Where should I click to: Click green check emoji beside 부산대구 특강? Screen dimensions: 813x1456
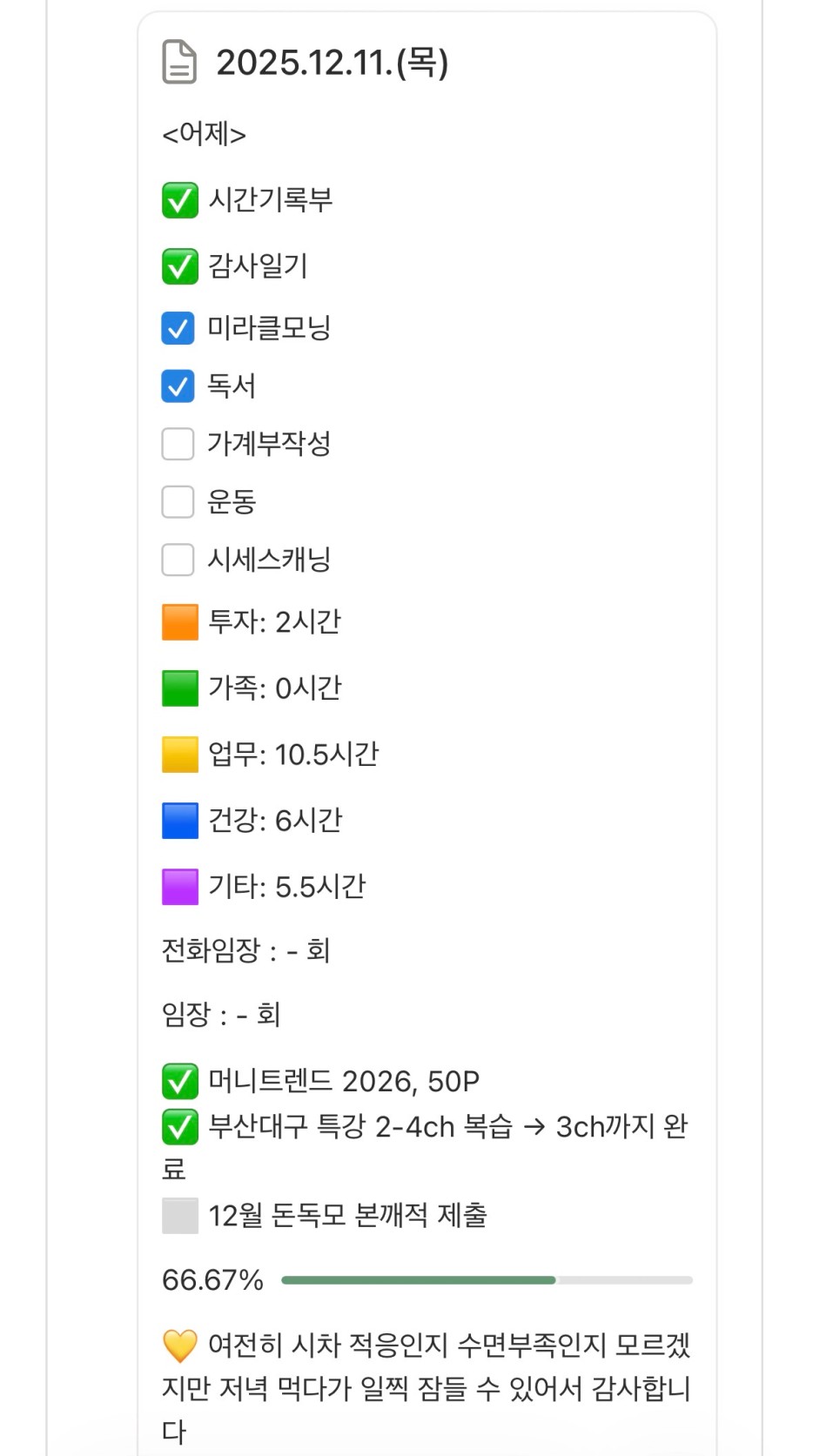[x=179, y=1127]
